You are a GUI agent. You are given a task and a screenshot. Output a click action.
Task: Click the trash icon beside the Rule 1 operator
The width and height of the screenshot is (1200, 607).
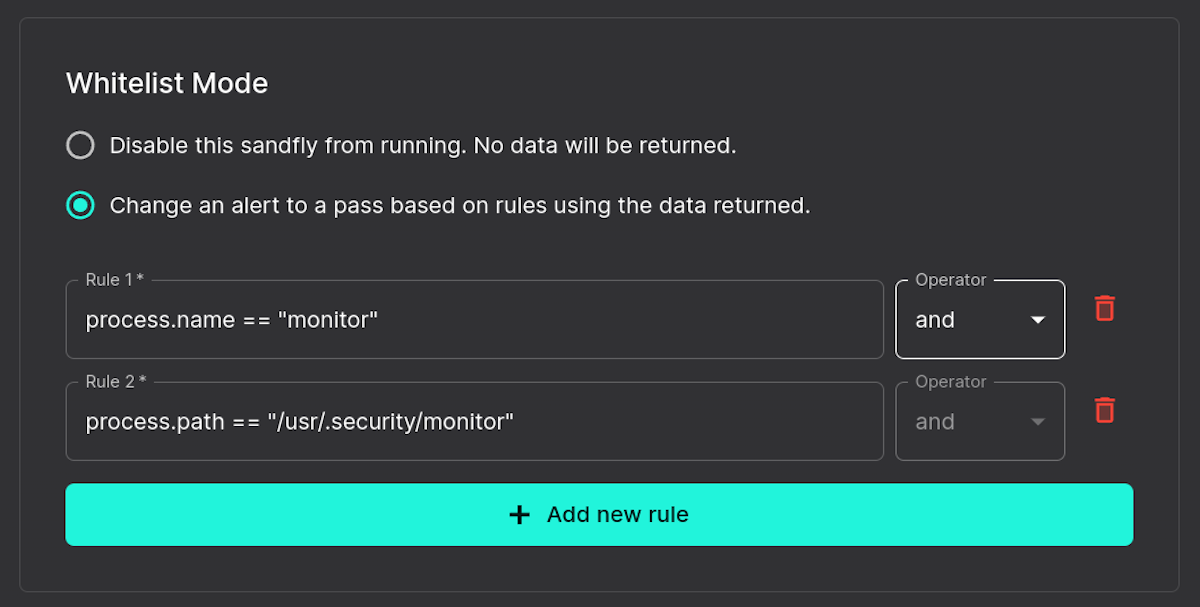coord(1104,308)
